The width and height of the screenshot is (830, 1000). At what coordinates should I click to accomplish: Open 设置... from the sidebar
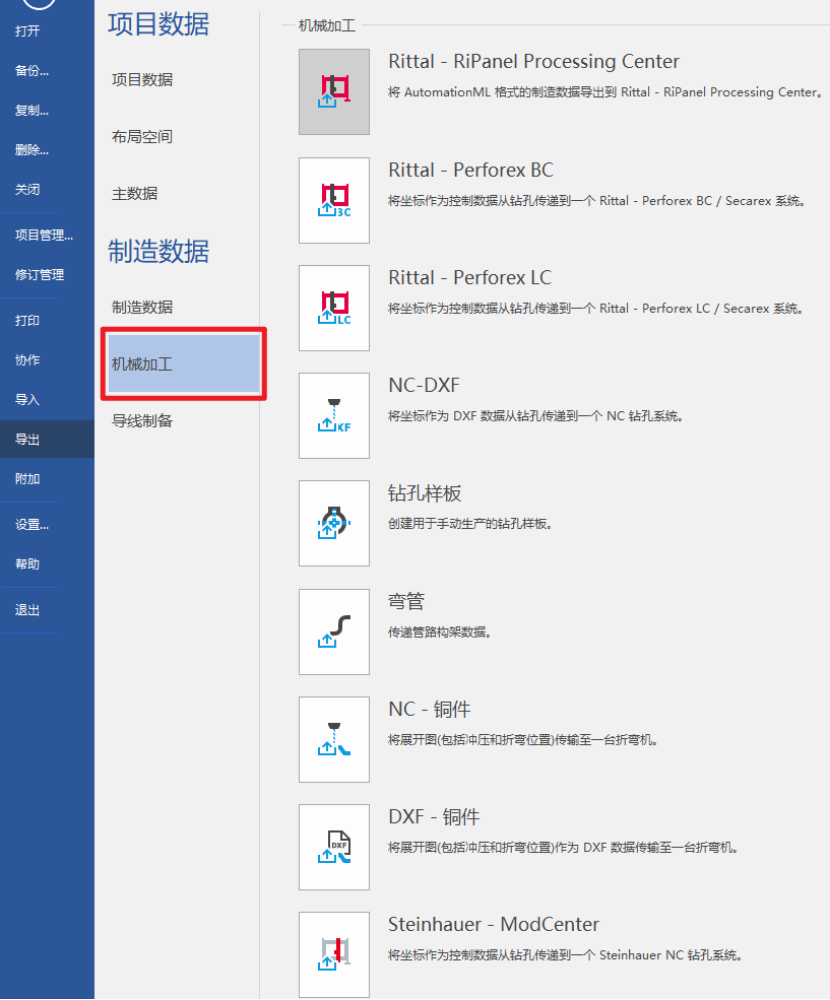pos(32,524)
